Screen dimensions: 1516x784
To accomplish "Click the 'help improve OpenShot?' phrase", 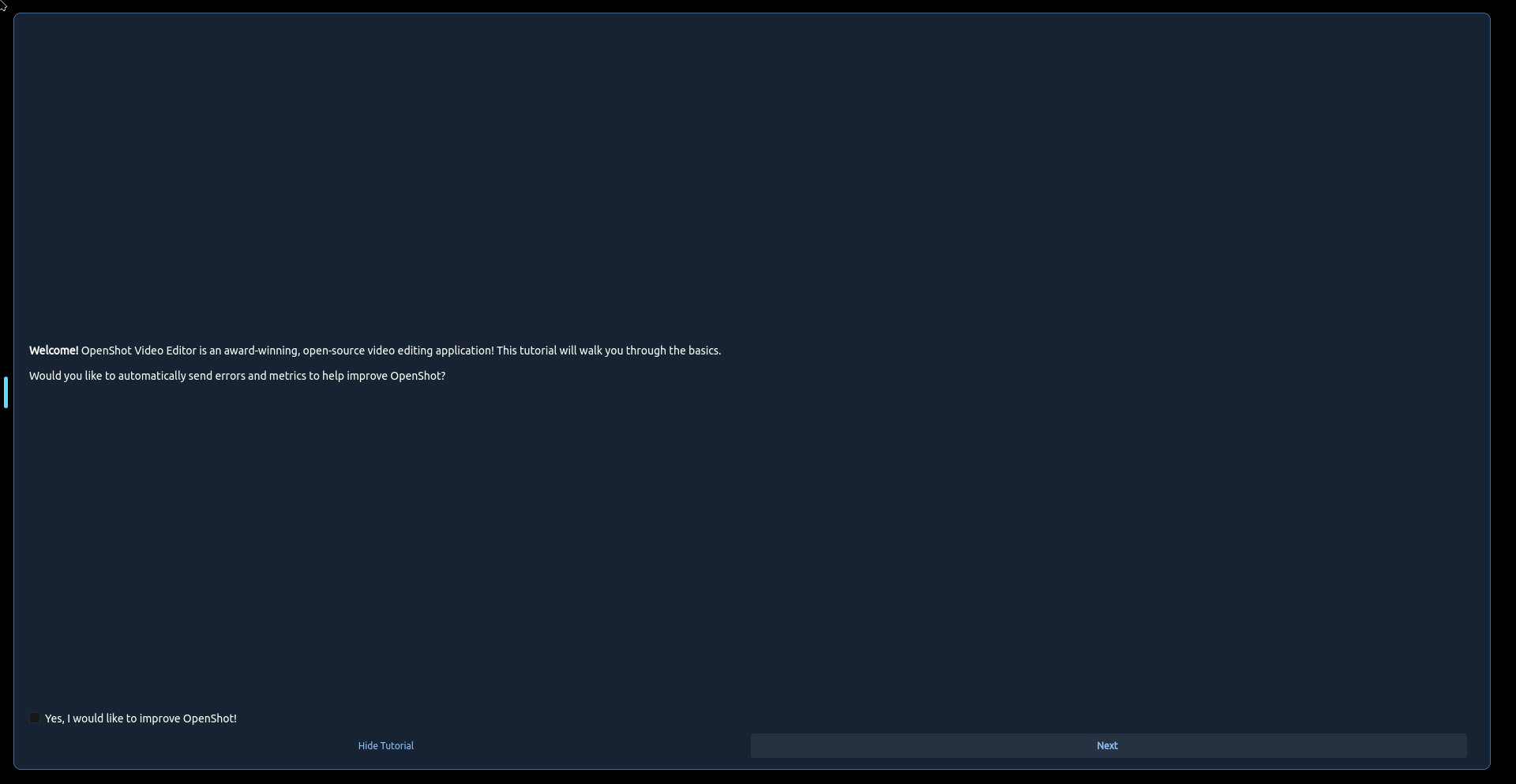I will click(384, 376).
